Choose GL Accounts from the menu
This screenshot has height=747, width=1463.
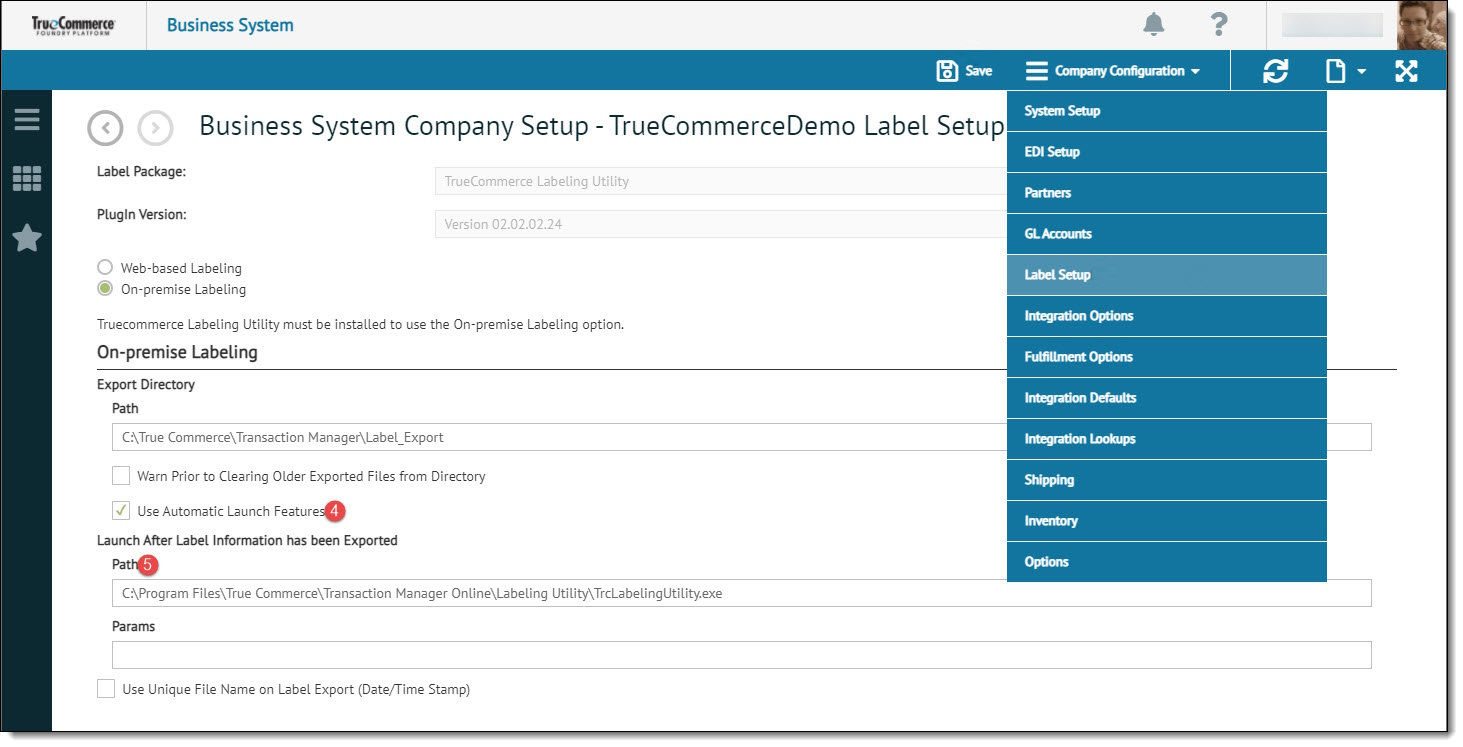coord(1167,234)
